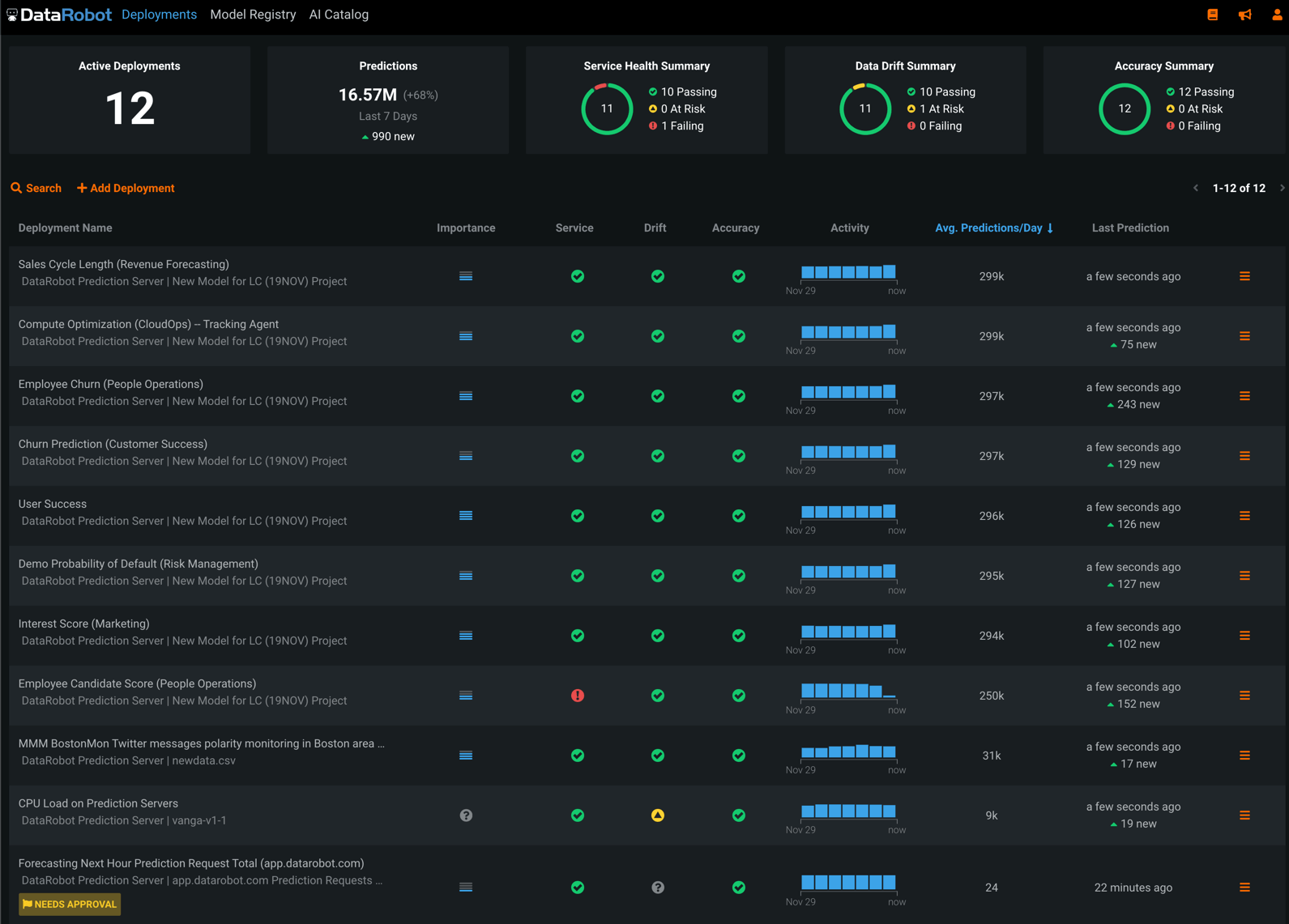Open Sales Cycle Length (Revenue Forecasting) deployment
This screenshot has width=1289, height=924.
124,264
